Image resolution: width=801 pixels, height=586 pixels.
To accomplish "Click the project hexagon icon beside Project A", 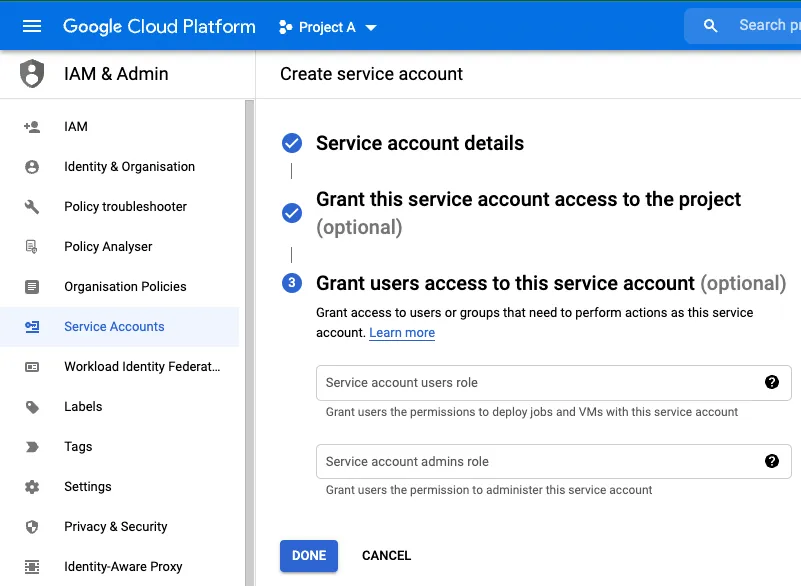I will [286, 27].
